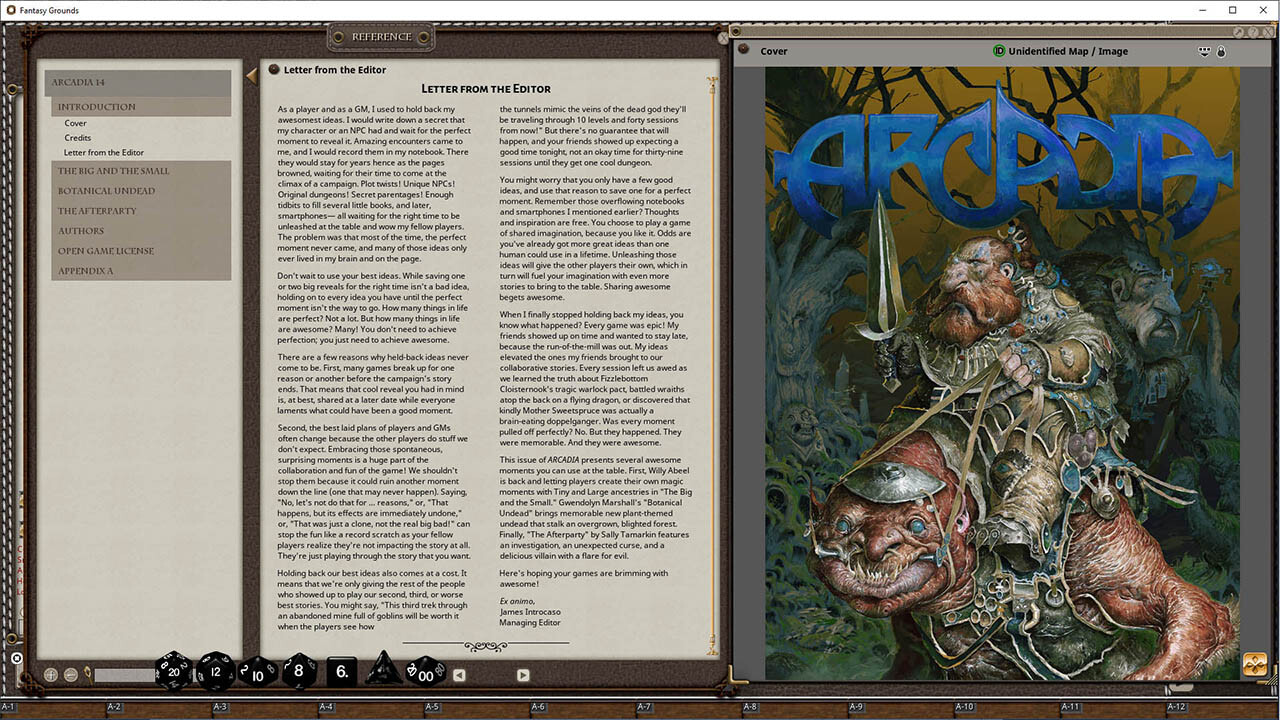This screenshot has width=1280, height=720.
Task: Collapse the sidebar using the left arrow
Action: tap(251, 76)
